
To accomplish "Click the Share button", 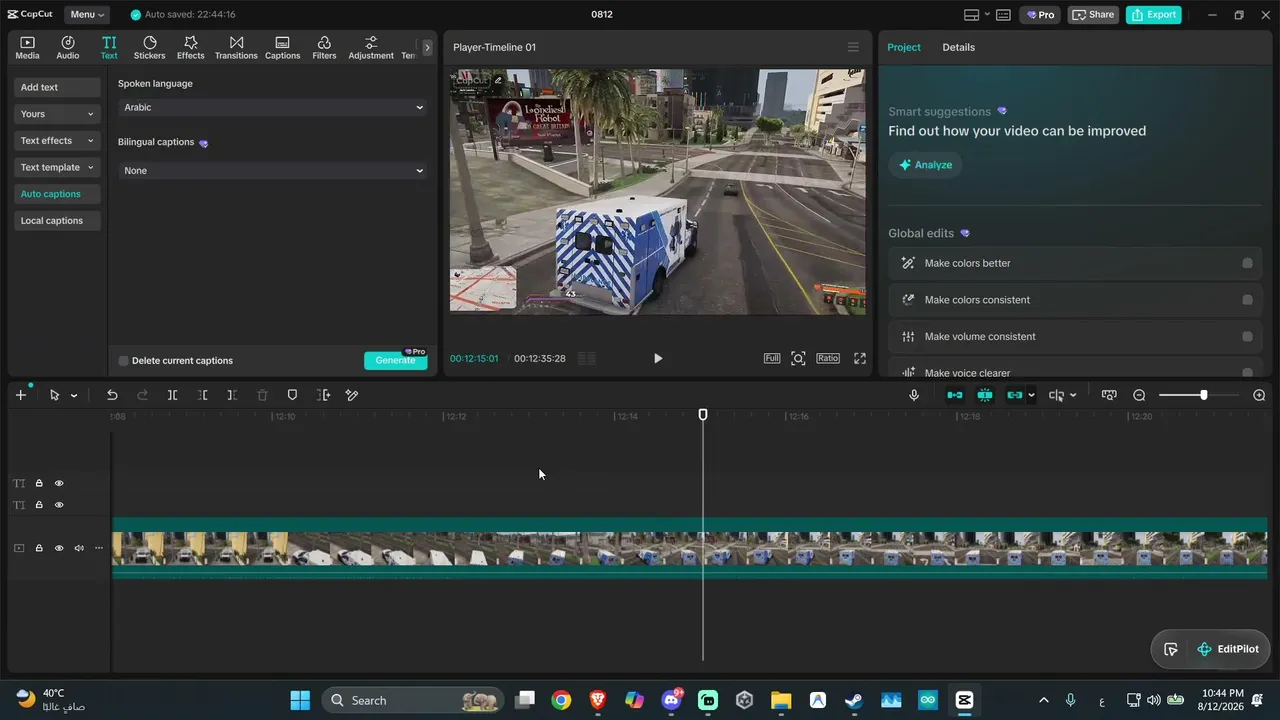I will click(x=1092, y=15).
